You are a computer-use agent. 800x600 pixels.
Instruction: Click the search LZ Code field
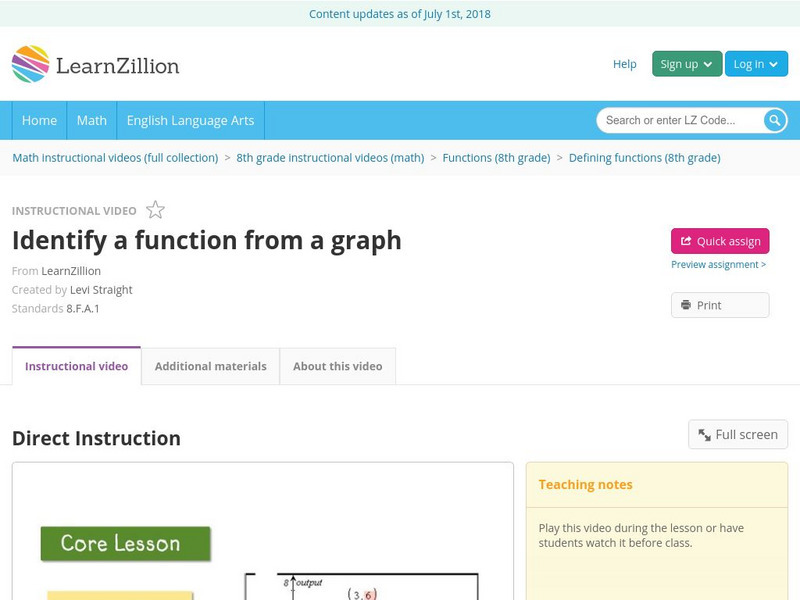pos(680,121)
